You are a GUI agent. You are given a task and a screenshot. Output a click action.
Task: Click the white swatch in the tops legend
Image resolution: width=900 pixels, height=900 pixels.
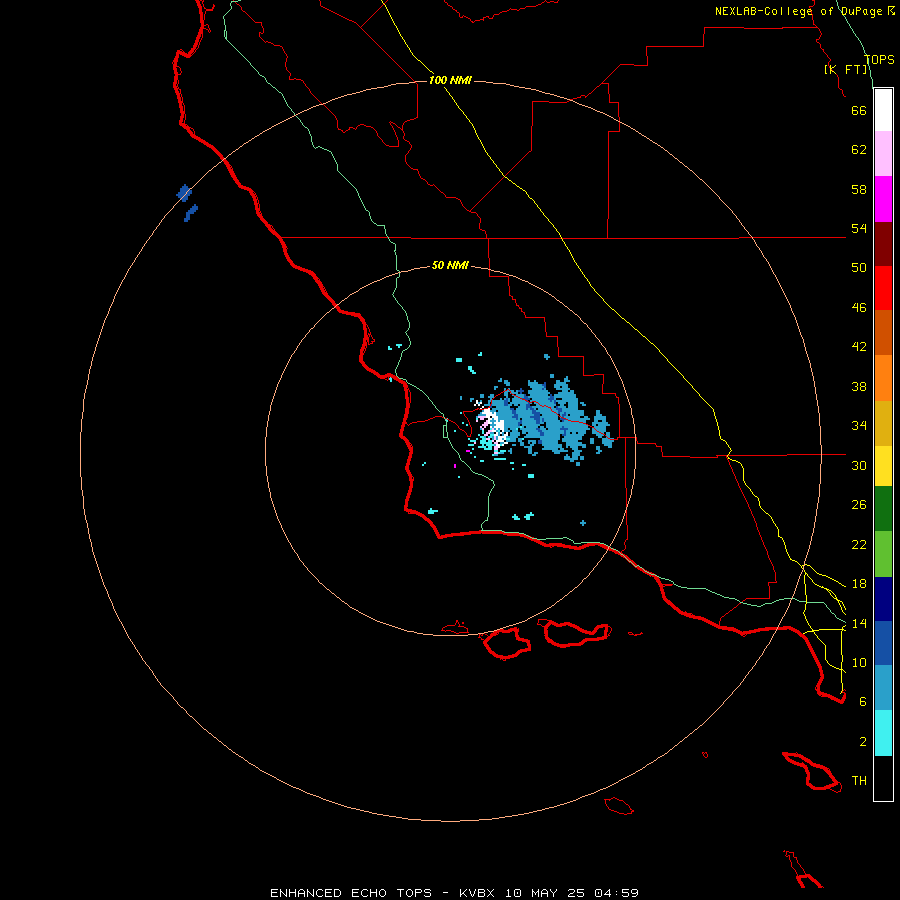click(883, 110)
